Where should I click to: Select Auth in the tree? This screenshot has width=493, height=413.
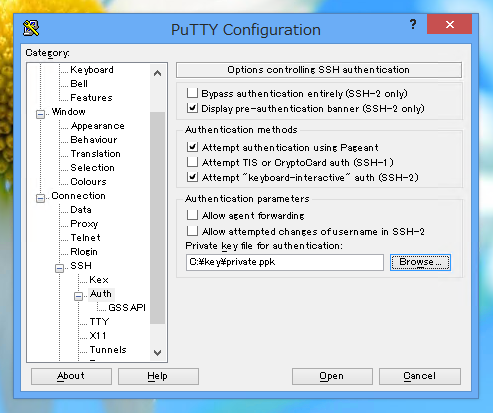[101, 294]
